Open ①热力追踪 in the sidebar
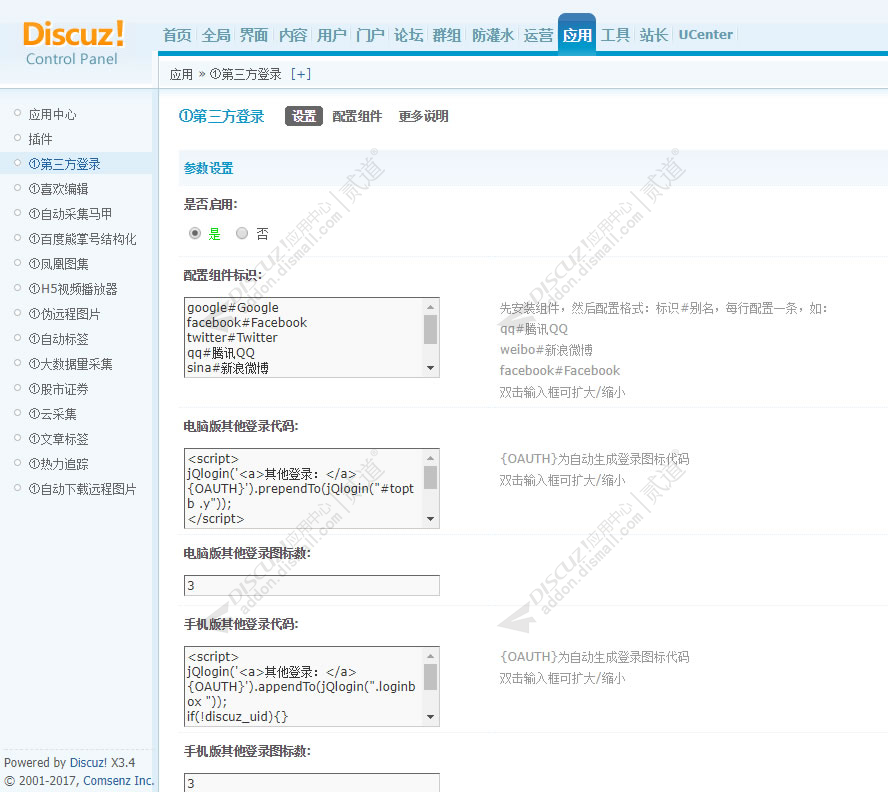Screen dimensions: 888x792 pyautogui.click(x=58, y=463)
